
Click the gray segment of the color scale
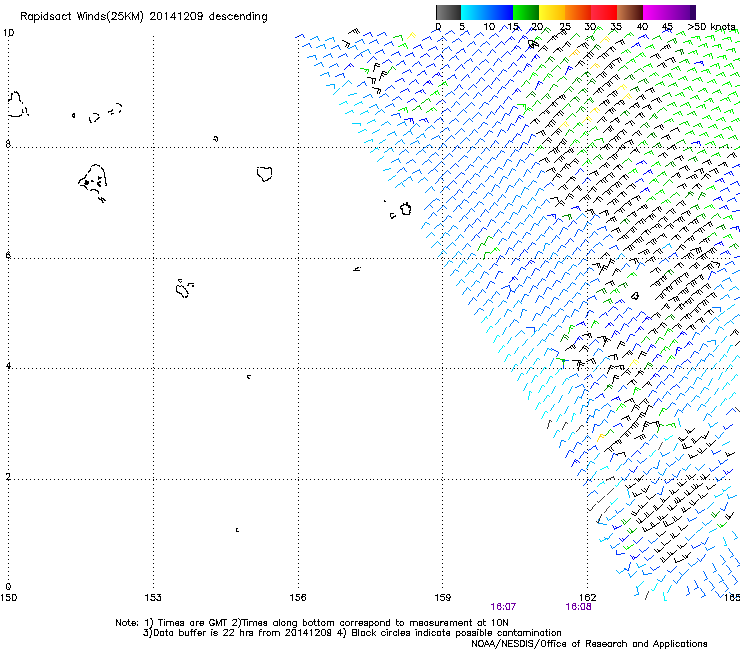pyautogui.click(x=448, y=12)
